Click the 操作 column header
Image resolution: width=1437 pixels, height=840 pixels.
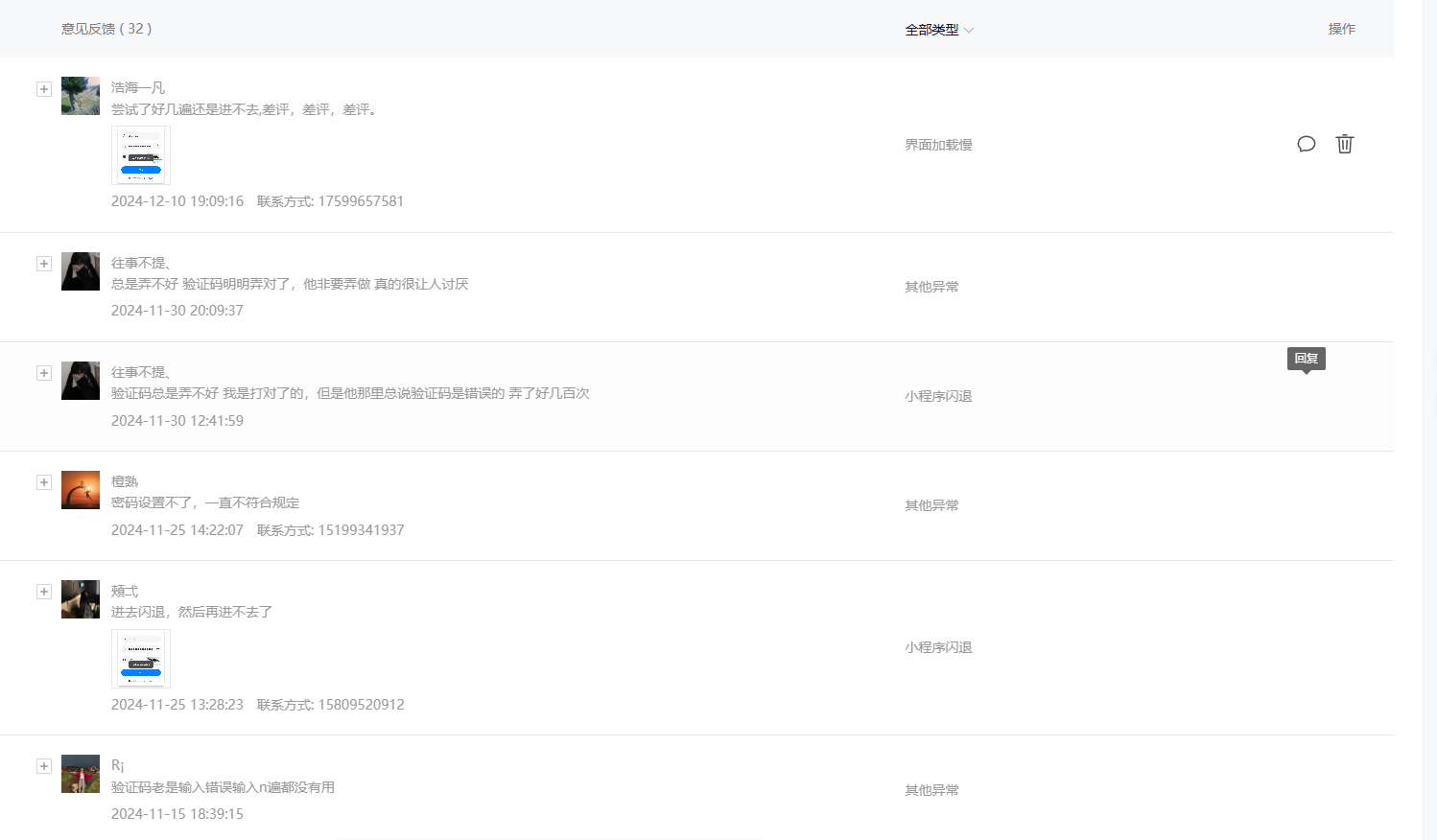pos(1341,29)
